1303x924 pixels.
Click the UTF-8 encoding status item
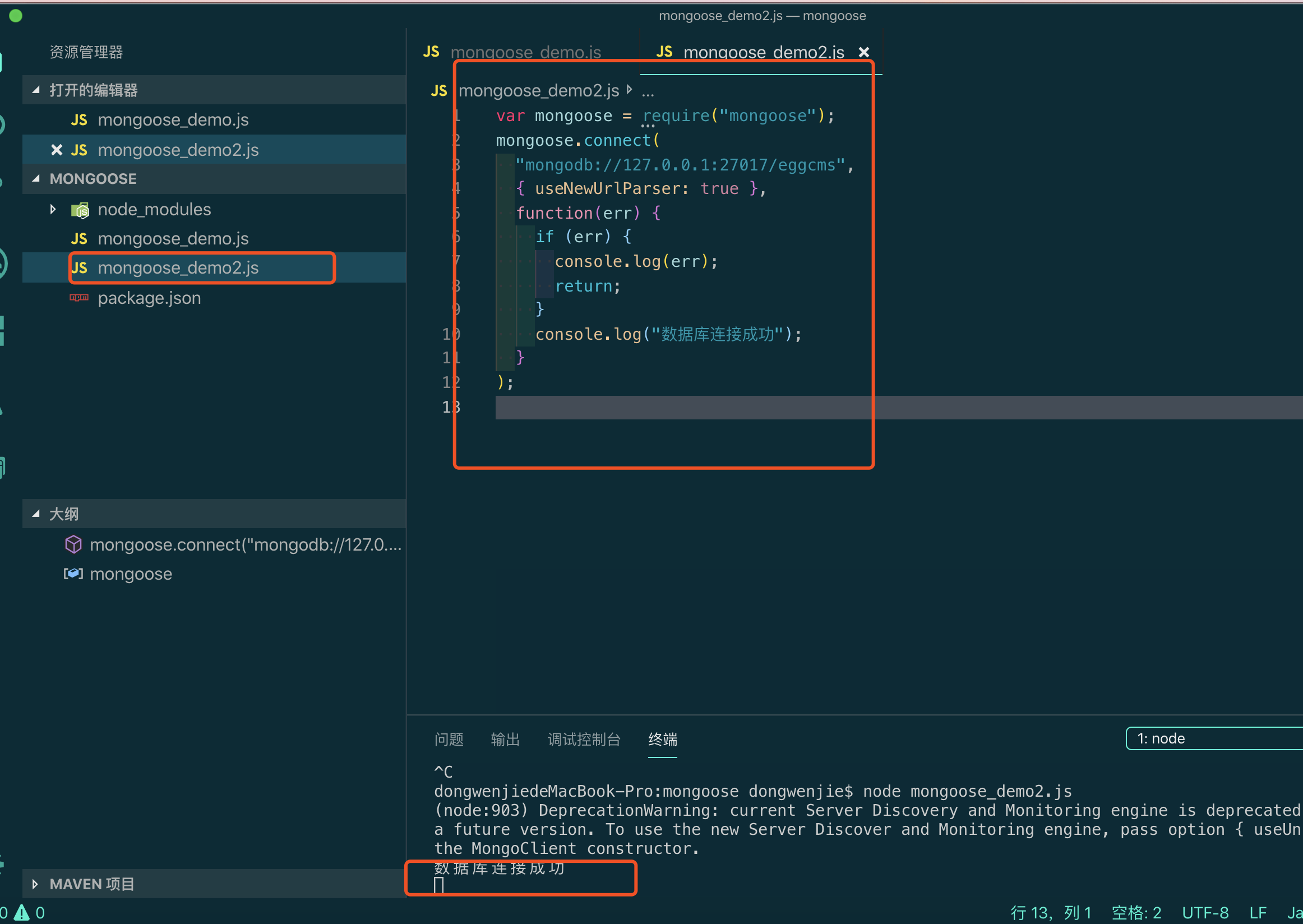[1204, 913]
